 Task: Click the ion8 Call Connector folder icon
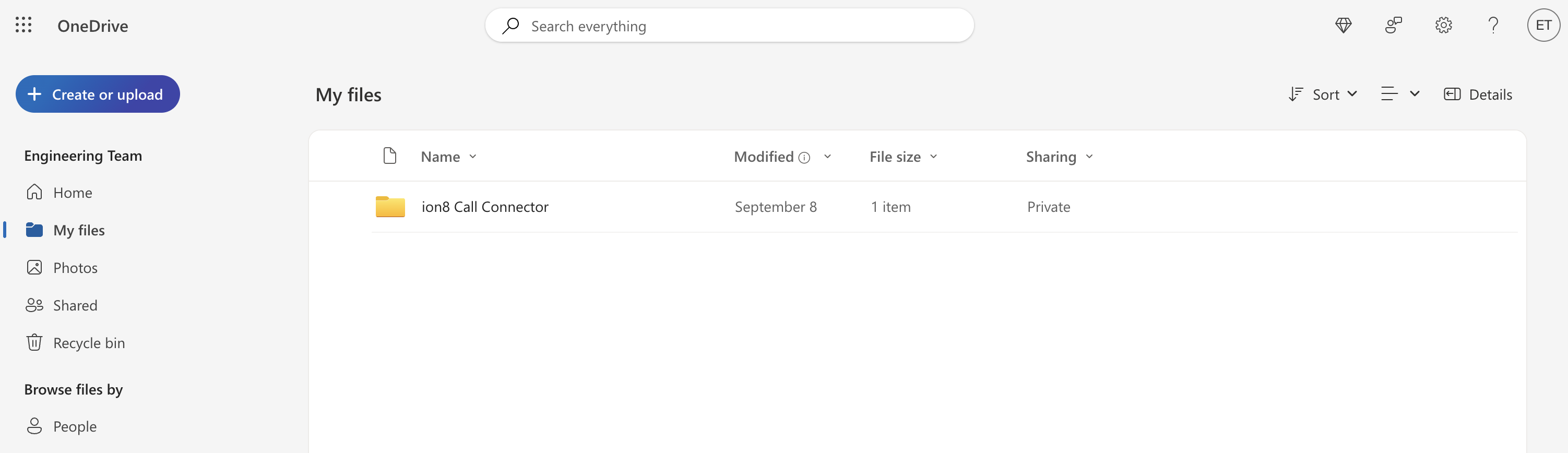coord(390,207)
